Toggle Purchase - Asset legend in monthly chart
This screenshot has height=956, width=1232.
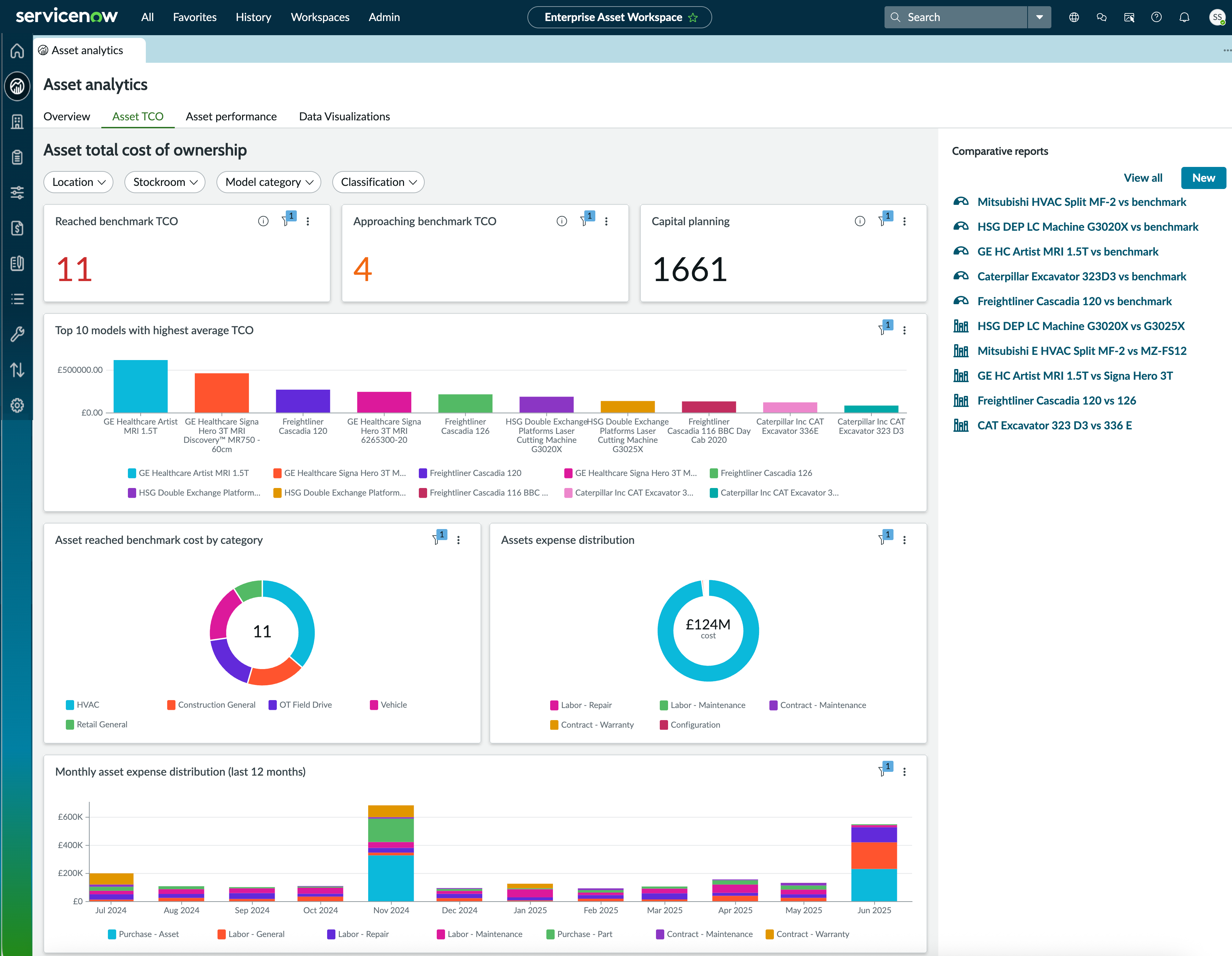pos(143,935)
